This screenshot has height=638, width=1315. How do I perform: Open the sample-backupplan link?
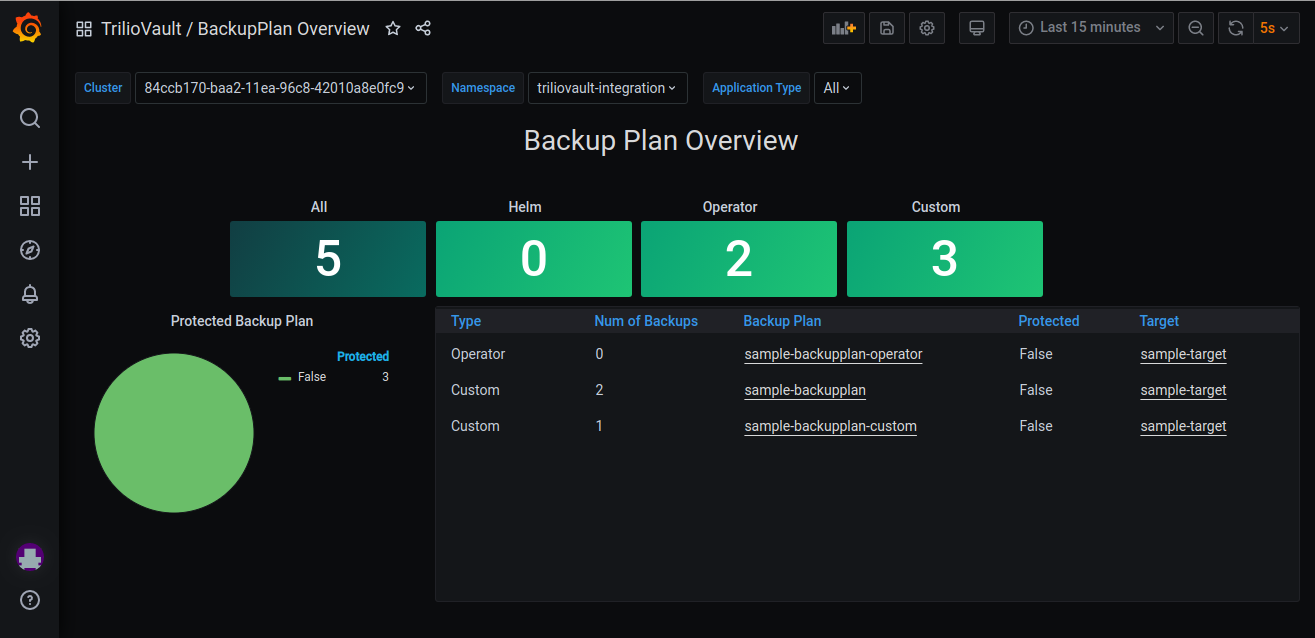(805, 390)
